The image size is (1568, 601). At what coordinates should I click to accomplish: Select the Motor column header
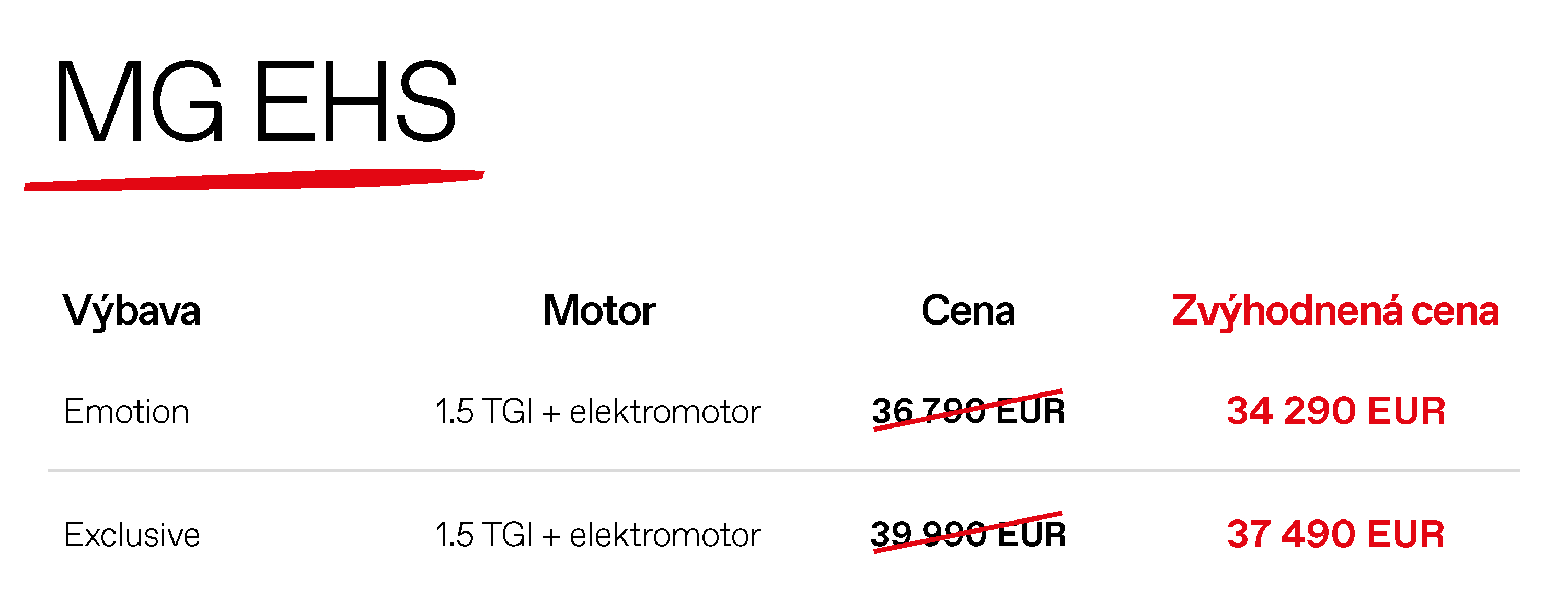pos(599,311)
